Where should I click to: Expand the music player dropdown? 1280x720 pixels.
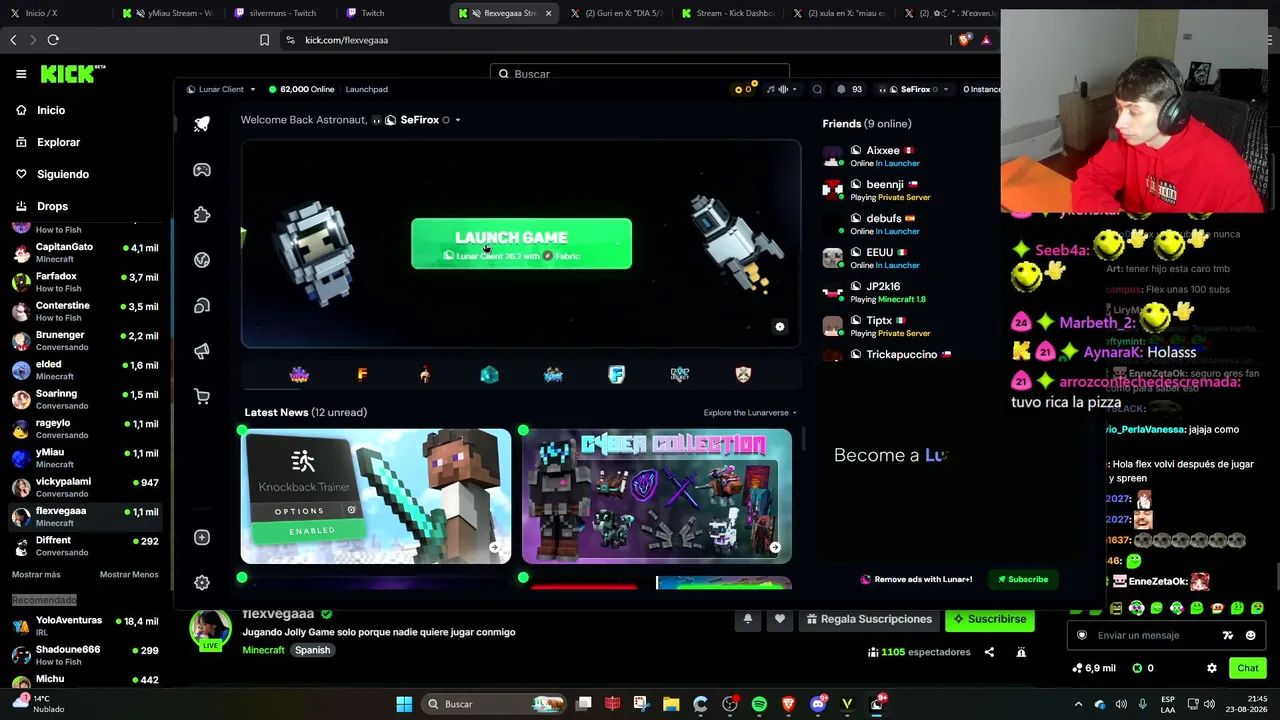(783, 89)
